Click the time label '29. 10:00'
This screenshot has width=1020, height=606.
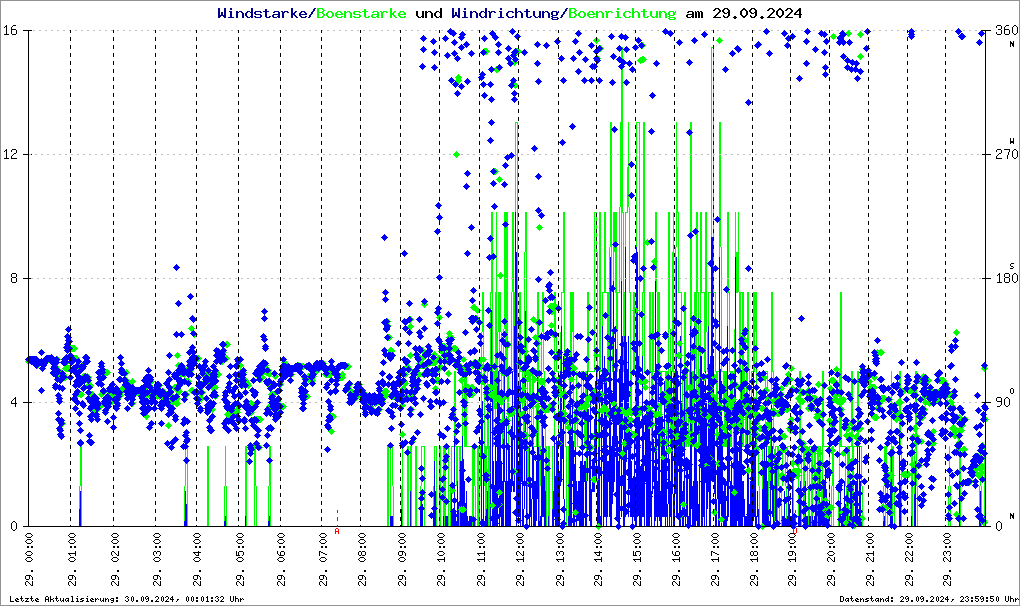tap(441, 559)
